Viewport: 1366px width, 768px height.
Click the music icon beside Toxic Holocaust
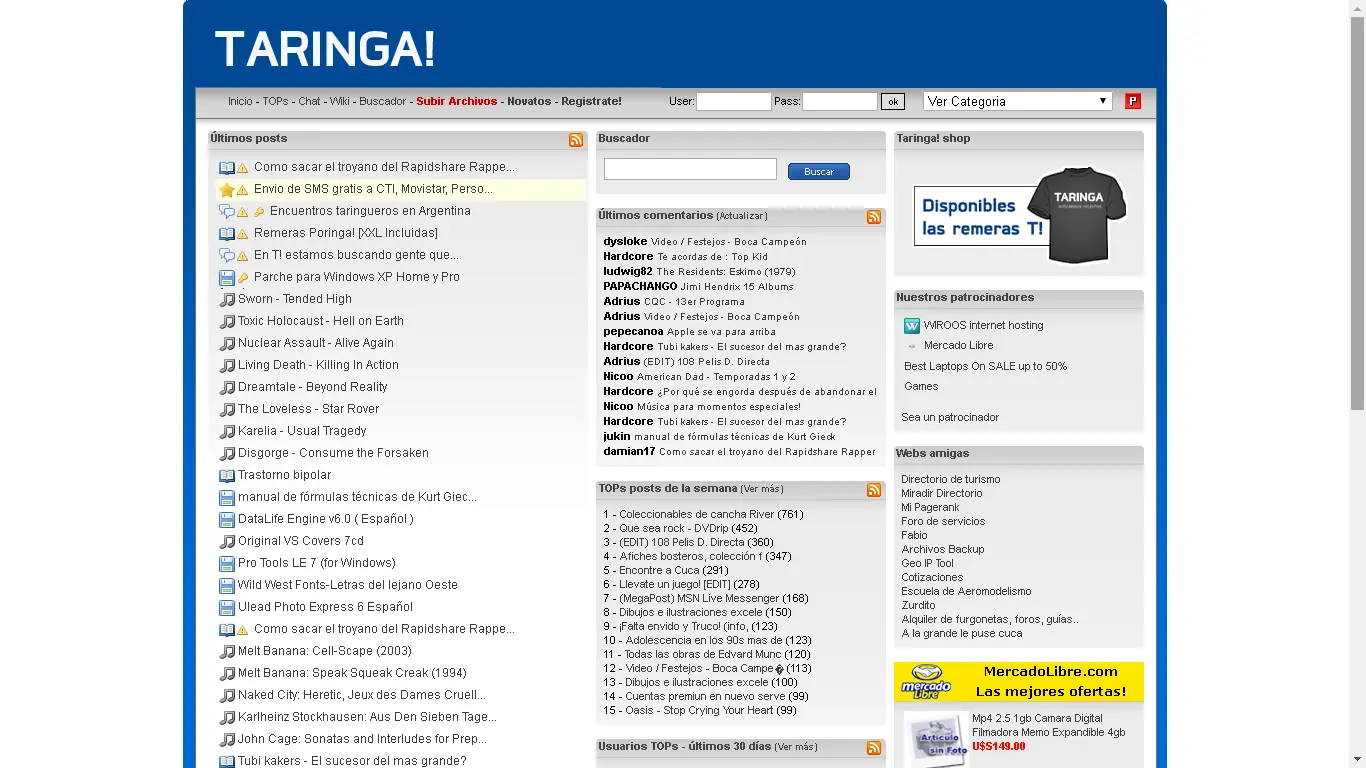[x=227, y=322]
